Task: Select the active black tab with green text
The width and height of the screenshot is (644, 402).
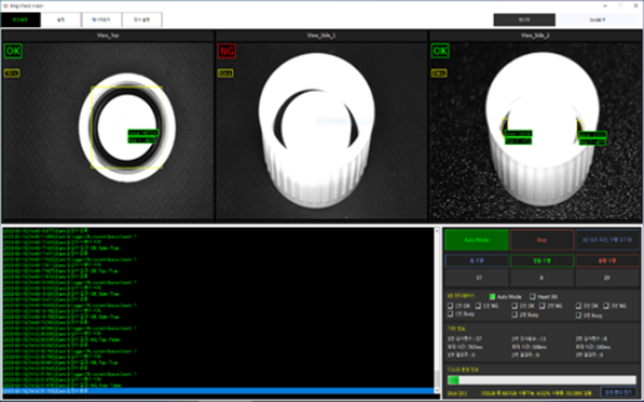Action: 21,20
